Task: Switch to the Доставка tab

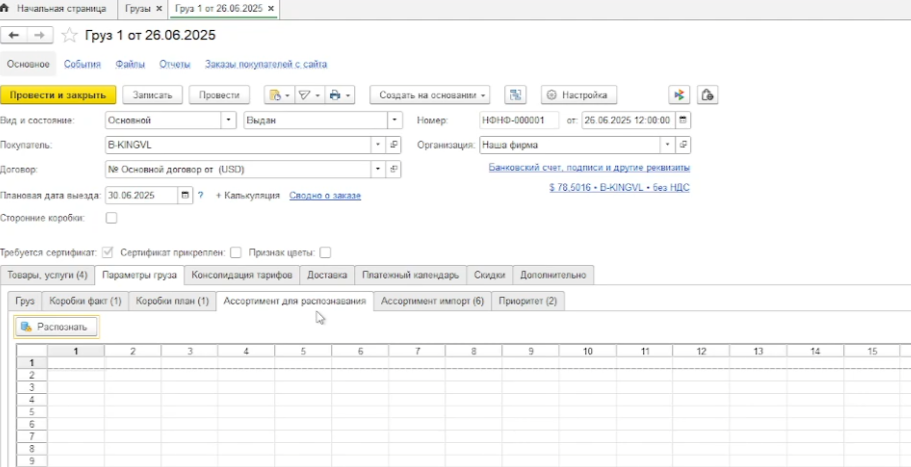Action: pyautogui.click(x=327, y=274)
